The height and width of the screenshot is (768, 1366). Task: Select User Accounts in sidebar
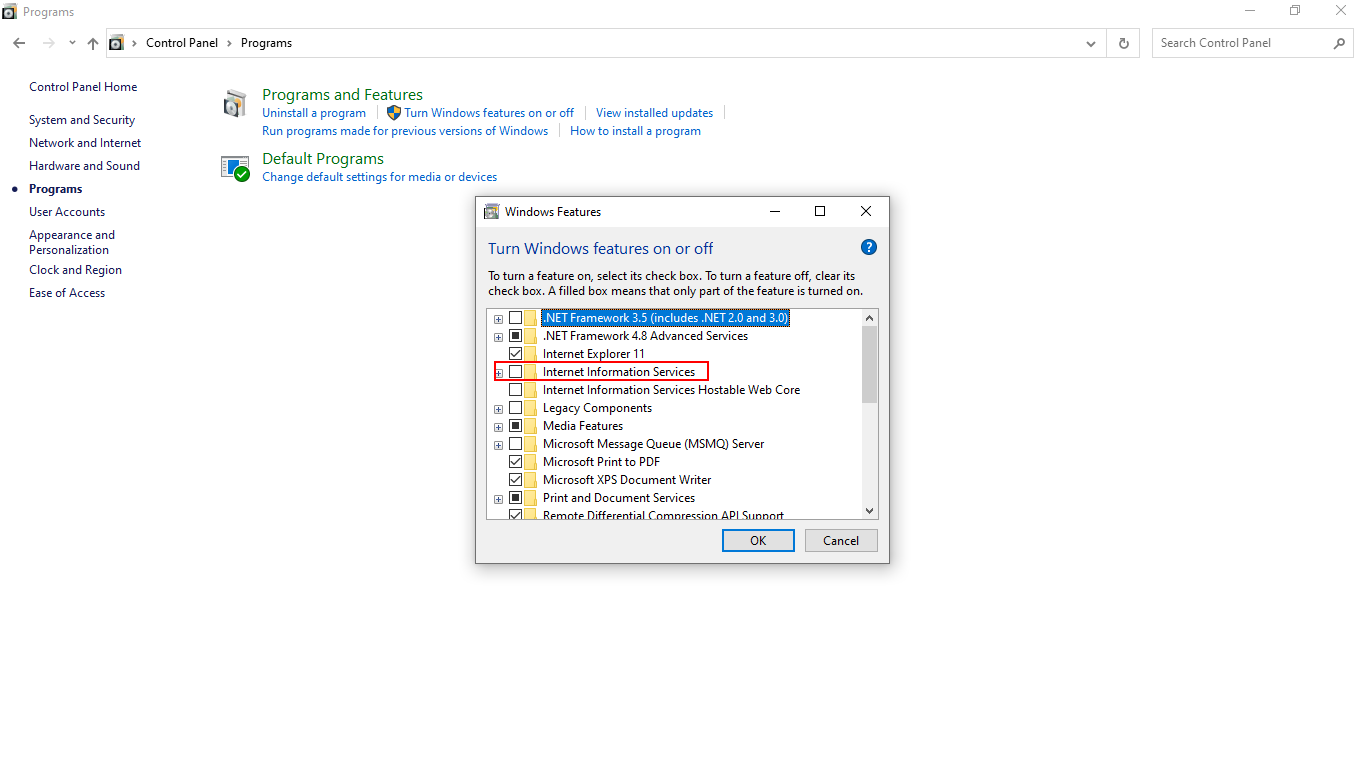click(67, 212)
